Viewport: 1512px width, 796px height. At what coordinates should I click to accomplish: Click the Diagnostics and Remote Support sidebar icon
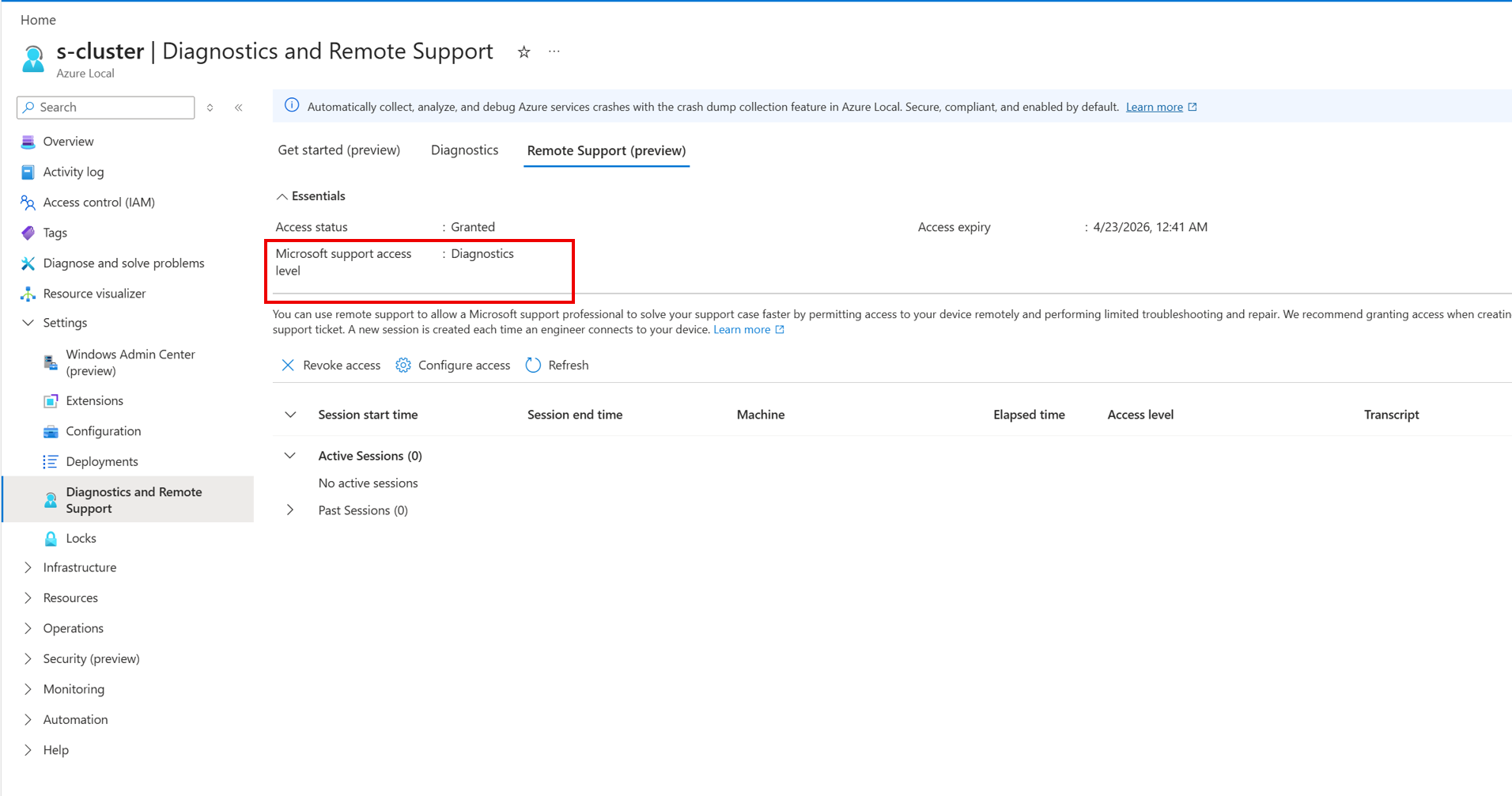pos(51,500)
